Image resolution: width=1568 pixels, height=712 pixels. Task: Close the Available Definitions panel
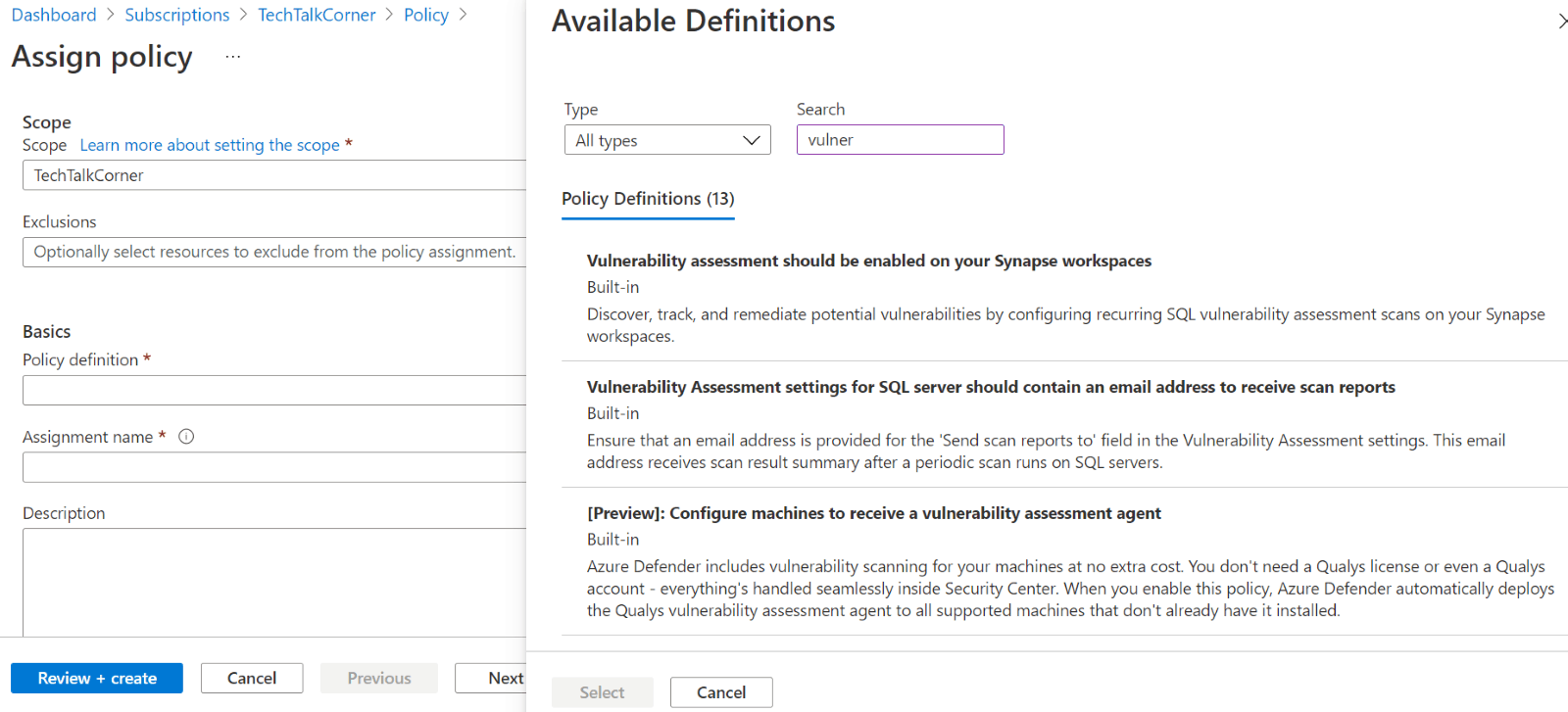point(1561,21)
